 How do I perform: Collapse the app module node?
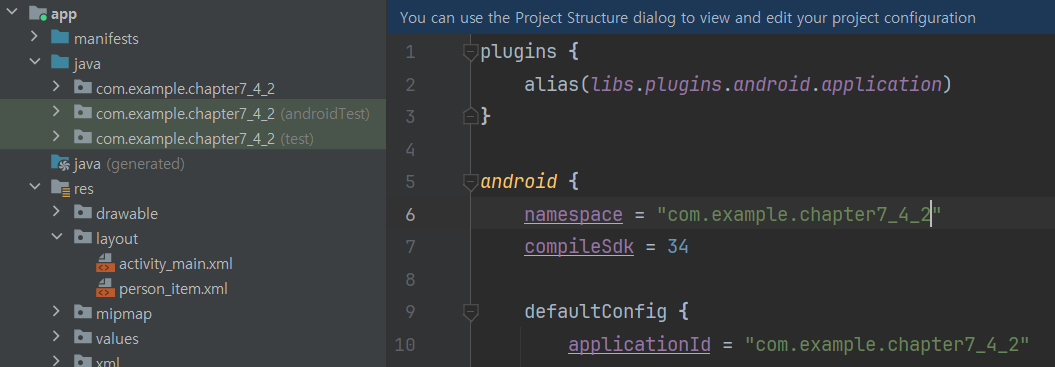pyautogui.click(x=11, y=13)
